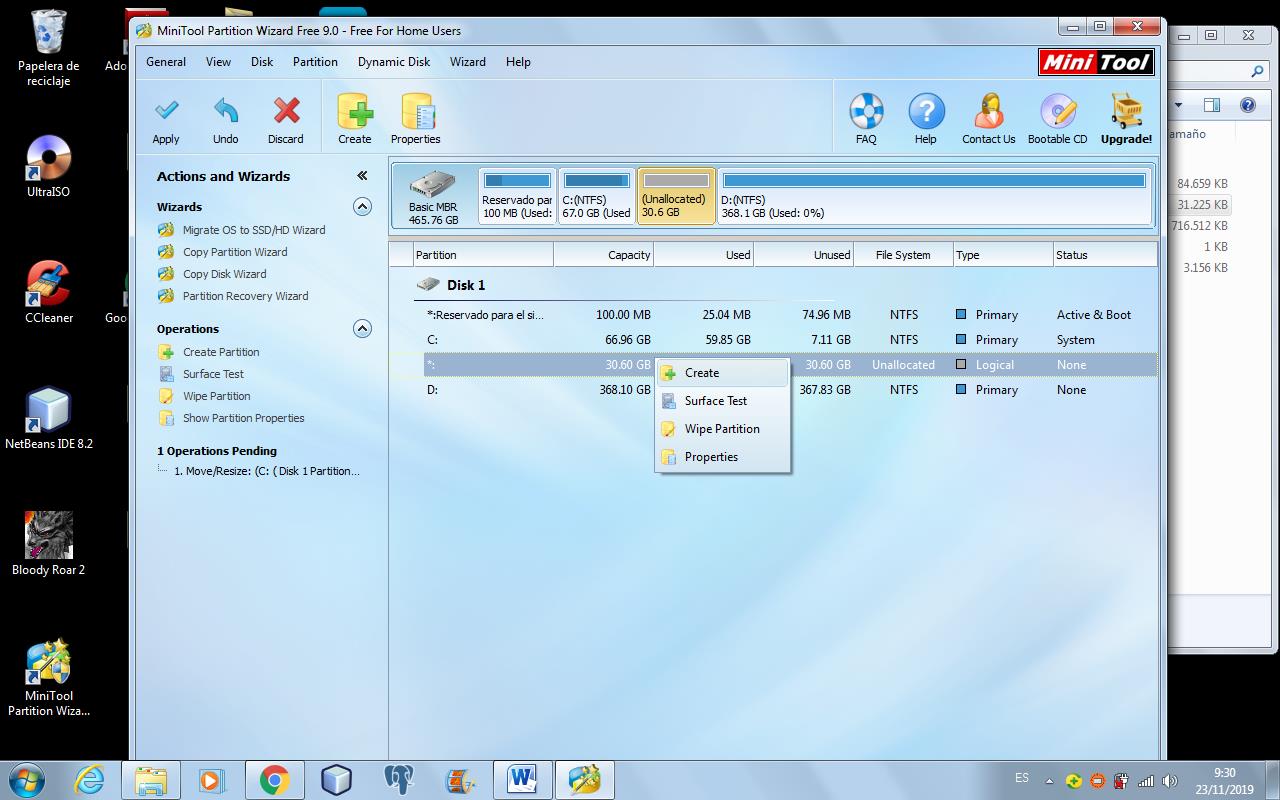
Task: Collapse the Wizards section
Action: pos(362,207)
